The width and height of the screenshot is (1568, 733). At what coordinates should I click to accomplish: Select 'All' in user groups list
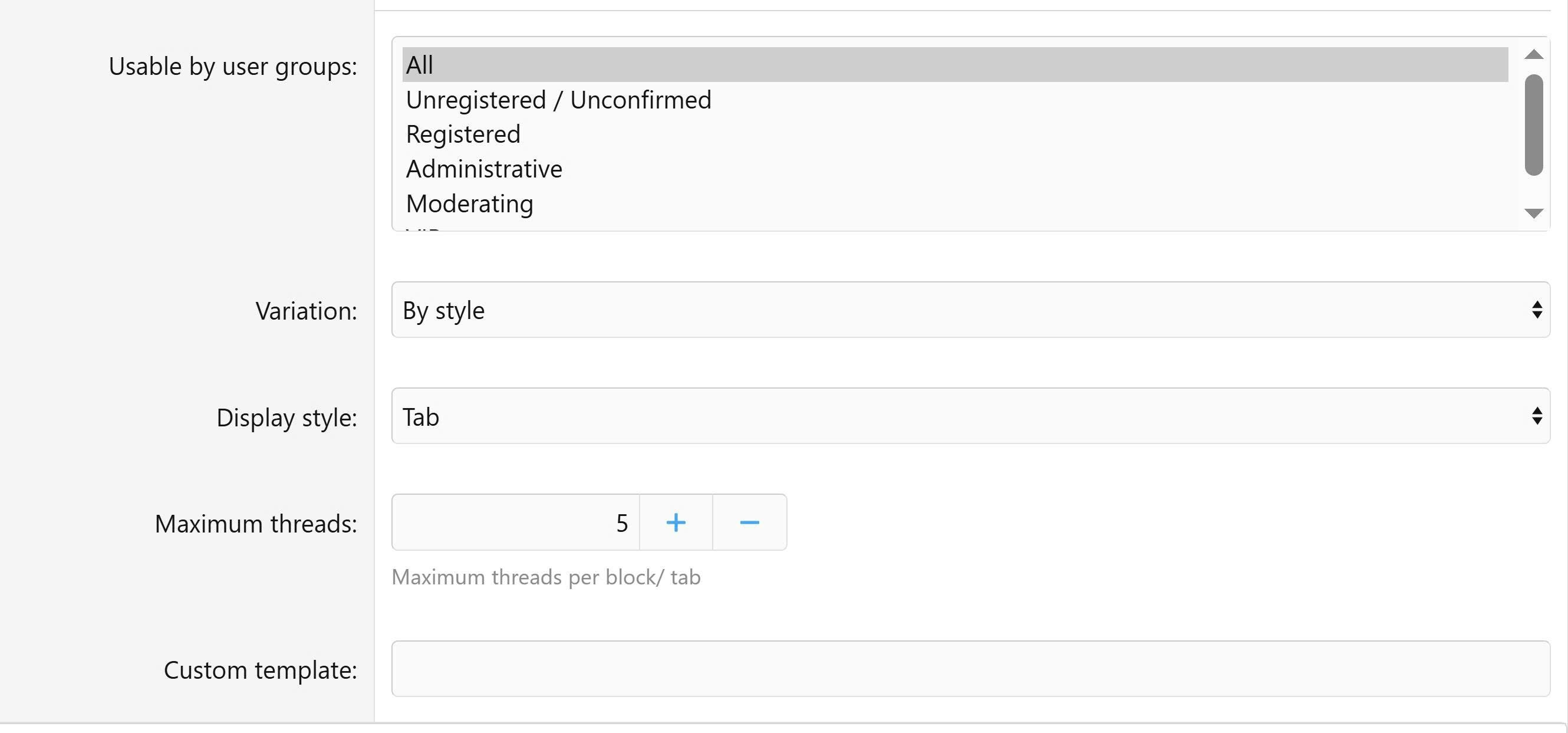click(954, 64)
